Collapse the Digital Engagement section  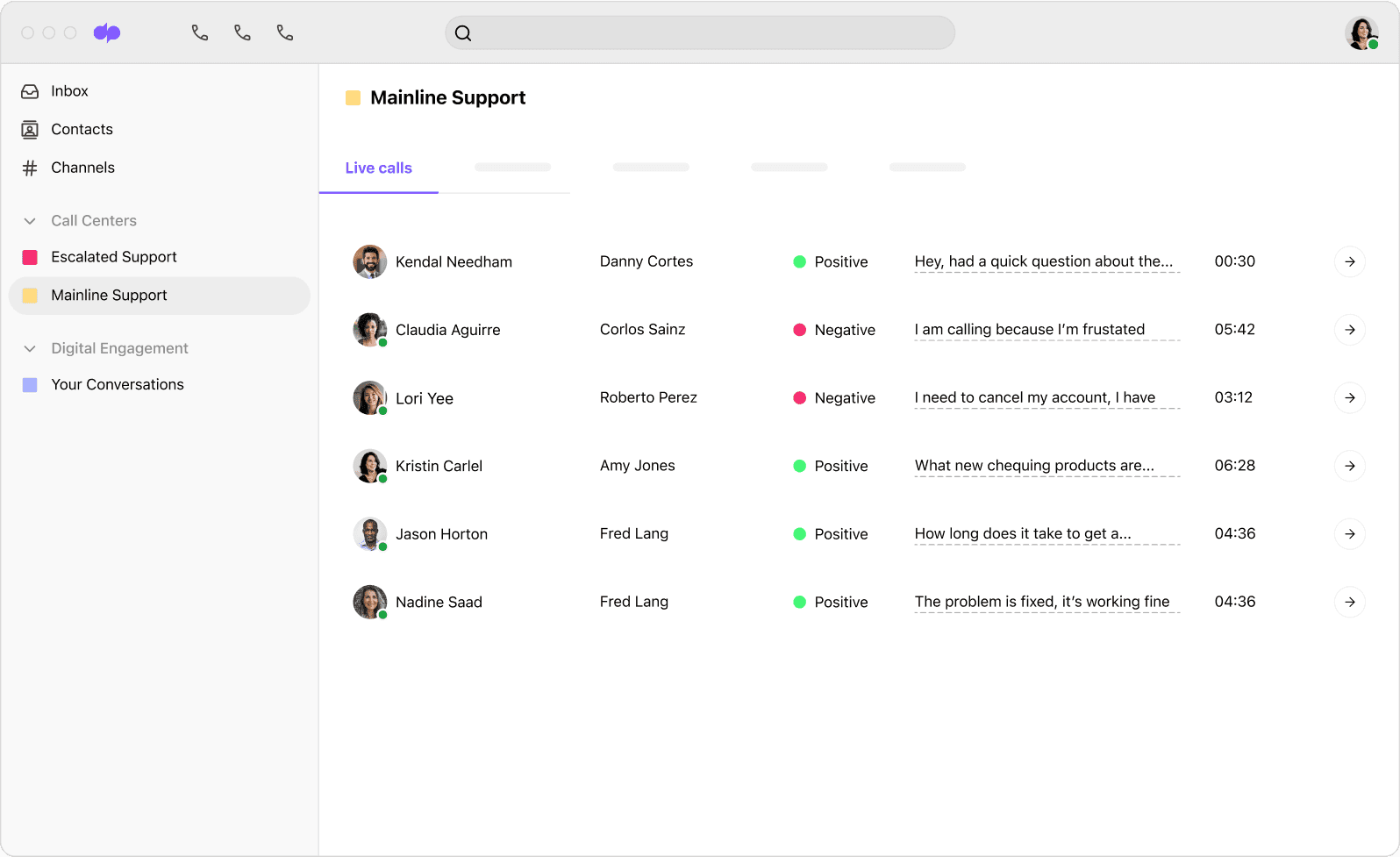click(x=30, y=349)
